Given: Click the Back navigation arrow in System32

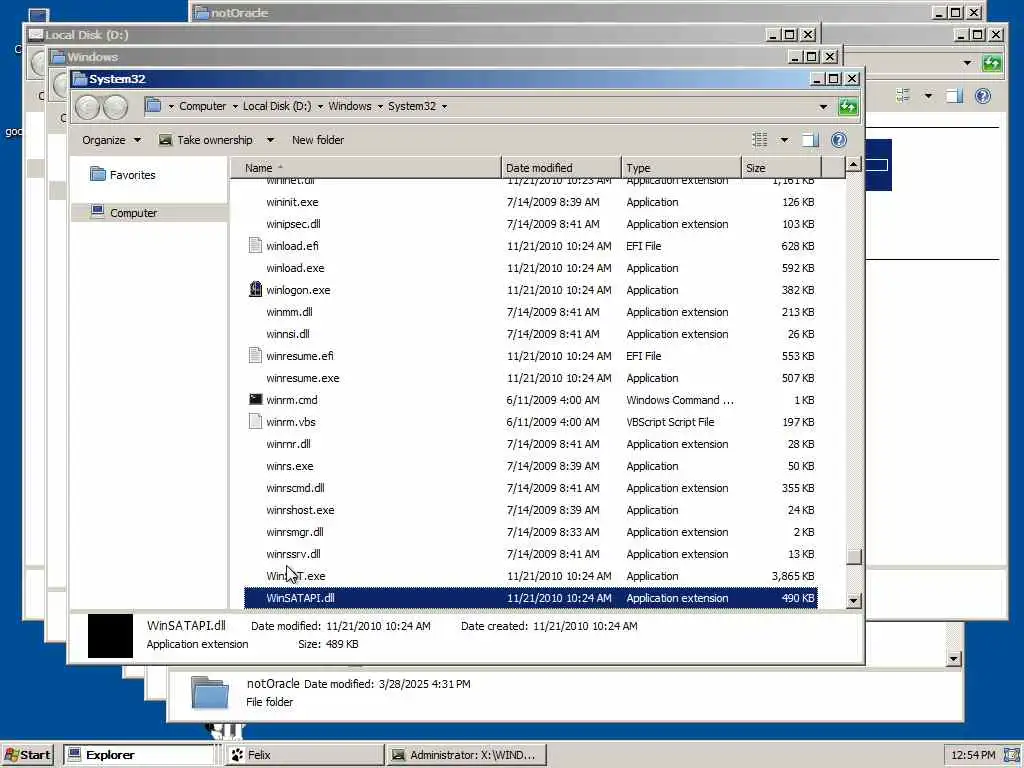Looking at the screenshot, I should point(87,107).
